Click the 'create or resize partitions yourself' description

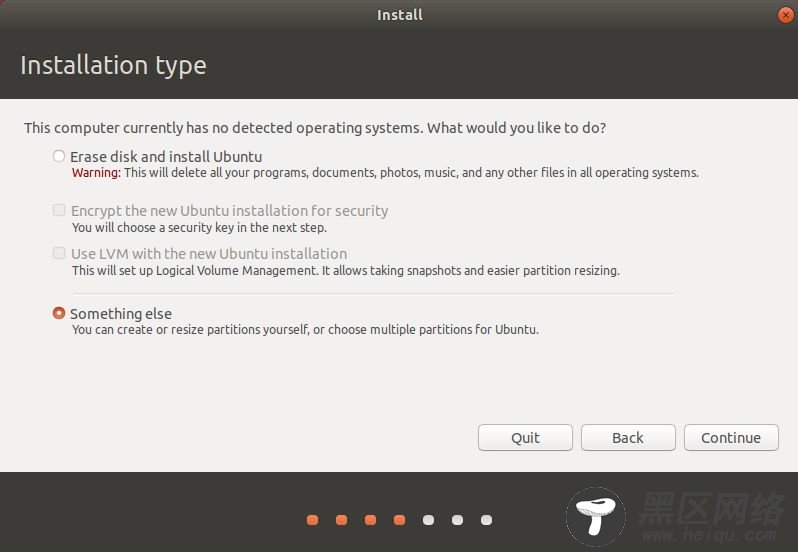[305, 330]
